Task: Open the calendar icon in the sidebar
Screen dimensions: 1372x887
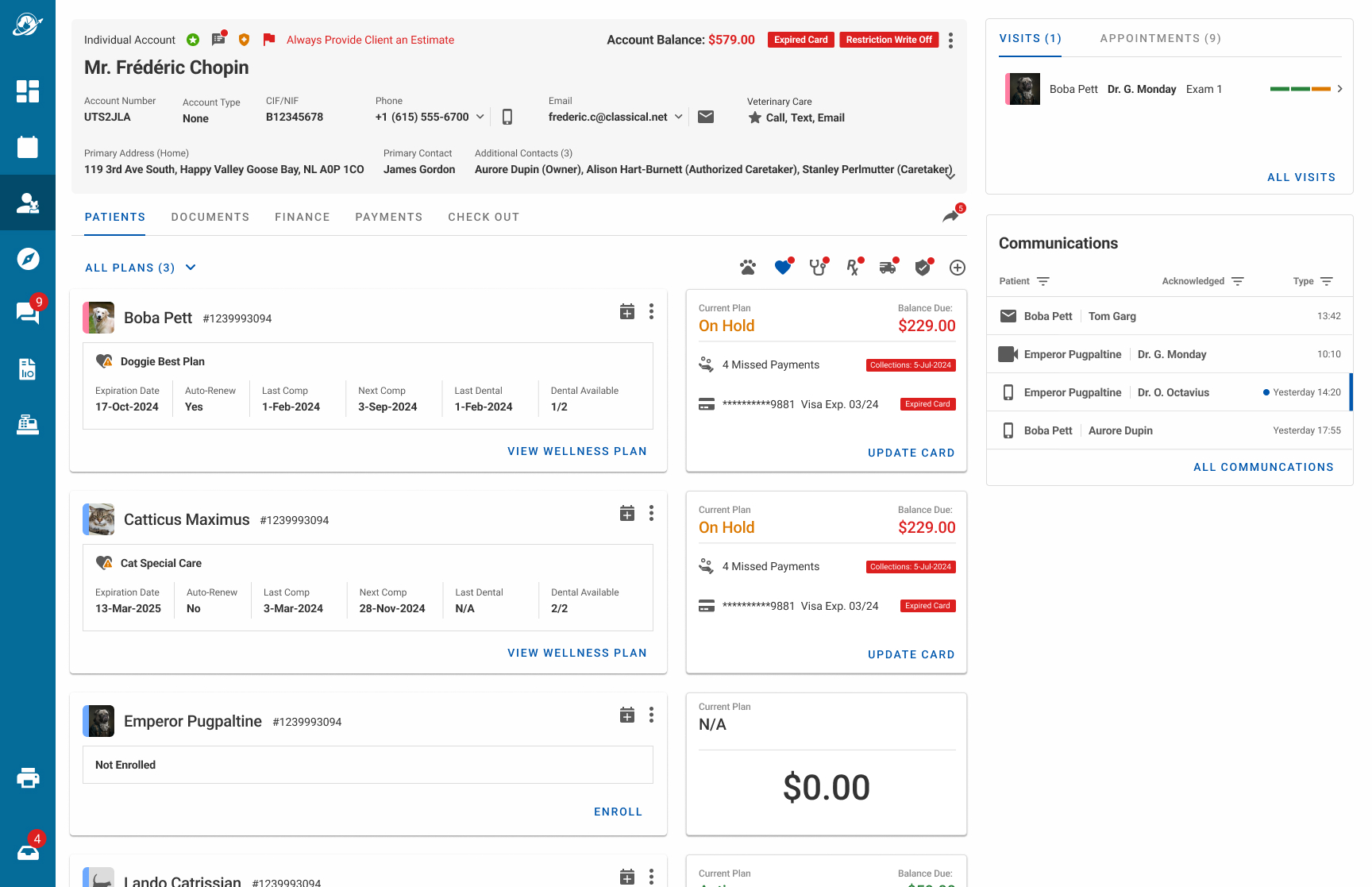Action: tap(28, 147)
